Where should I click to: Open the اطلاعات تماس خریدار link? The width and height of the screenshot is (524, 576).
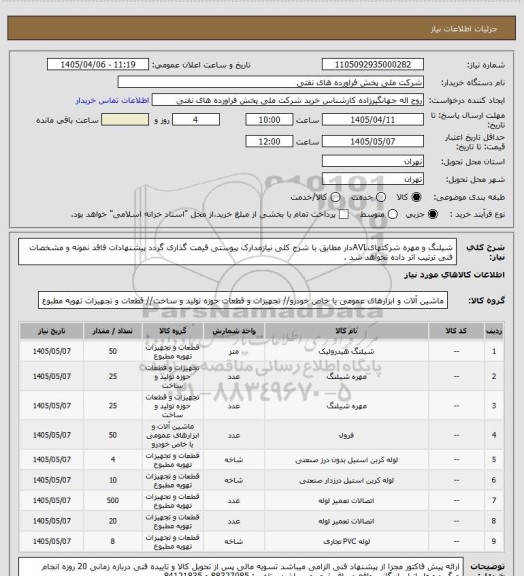pos(112,100)
